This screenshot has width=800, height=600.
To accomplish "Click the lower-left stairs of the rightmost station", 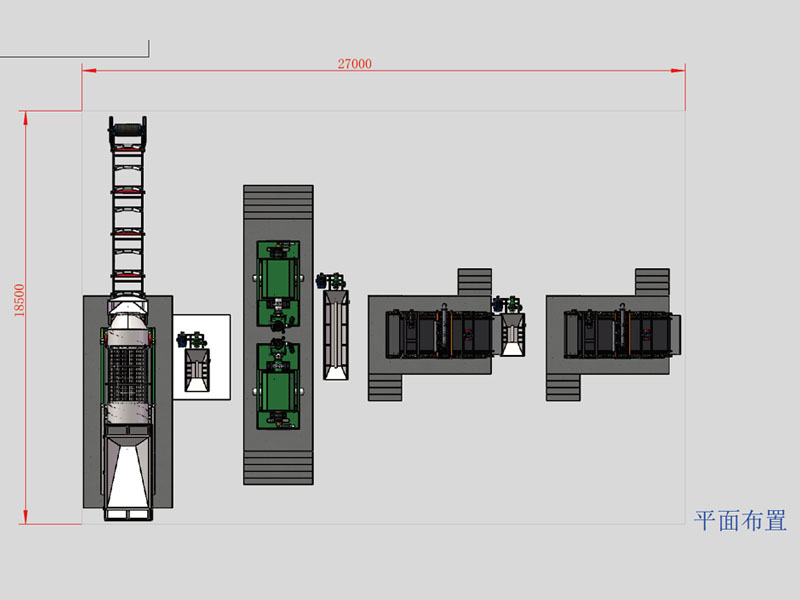I will coord(562,386).
